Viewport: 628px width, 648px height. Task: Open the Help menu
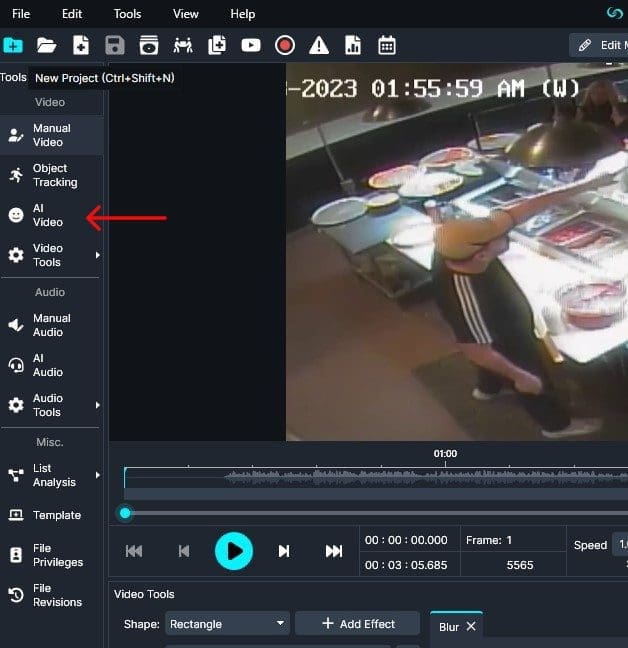(243, 14)
